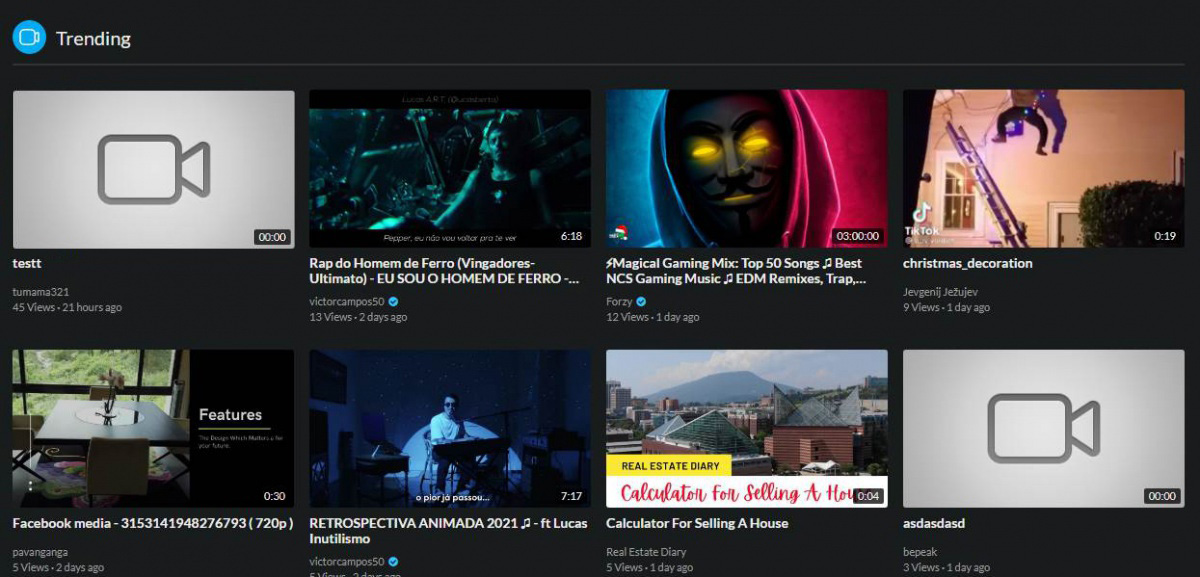Open the Calculator For Selling A House thumbnail
The width and height of the screenshot is (1200, 577).
point(746,428)
